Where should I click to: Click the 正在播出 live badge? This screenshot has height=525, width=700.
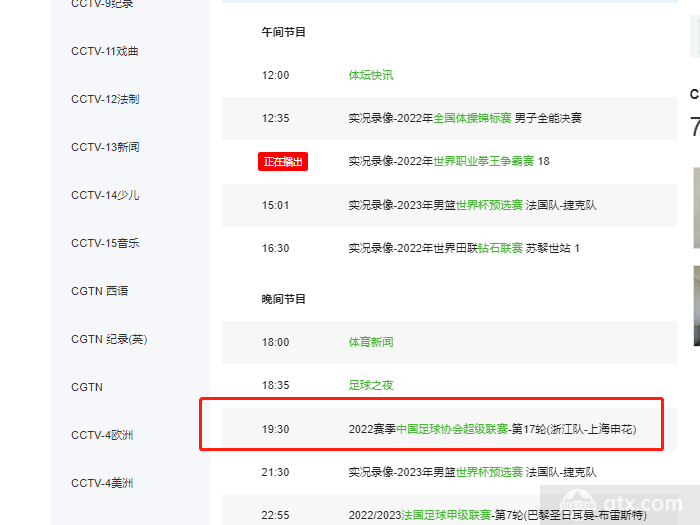[x=283, y=162]
